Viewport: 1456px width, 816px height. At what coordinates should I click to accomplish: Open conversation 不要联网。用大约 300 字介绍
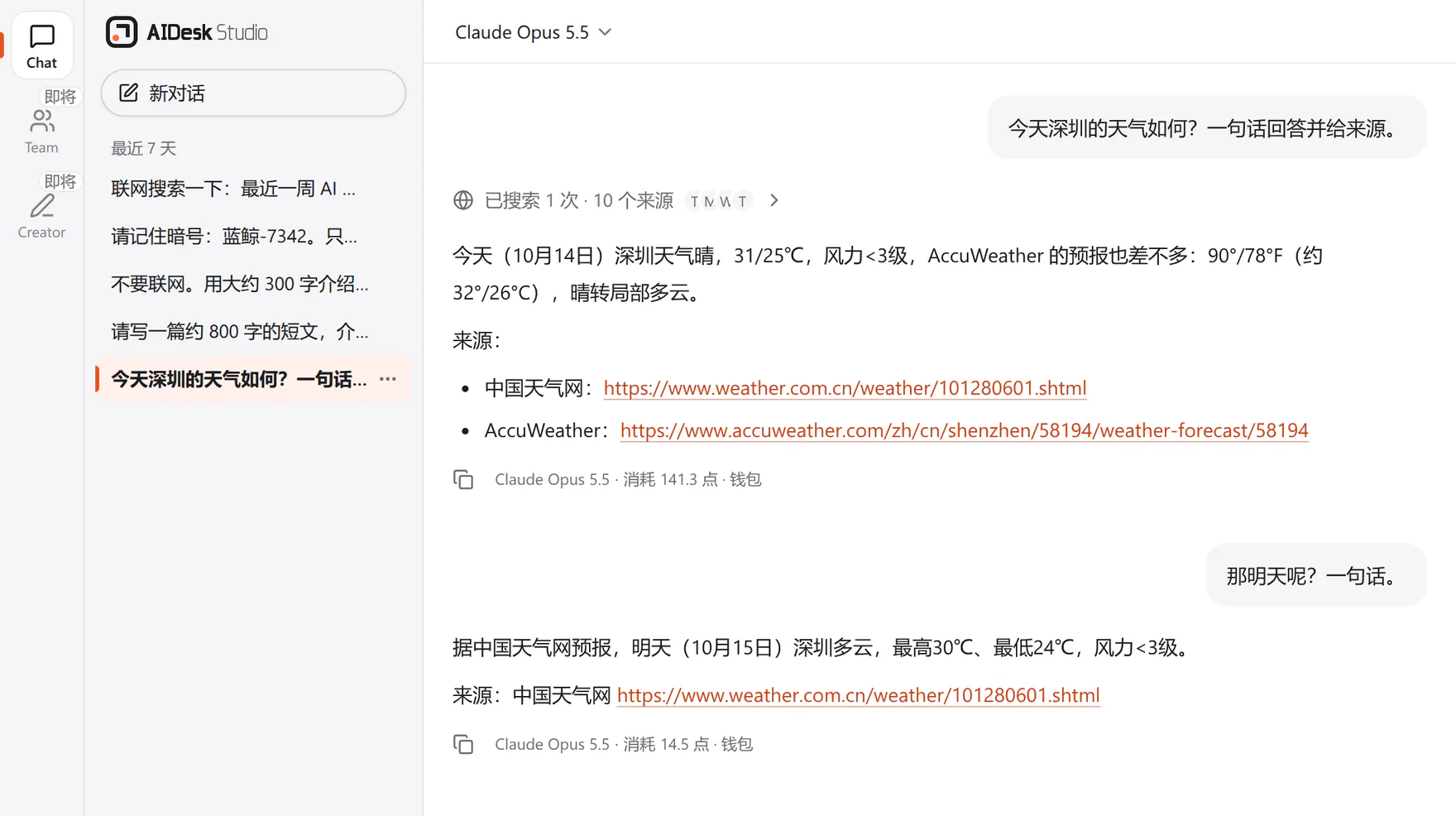pos(253,284)
